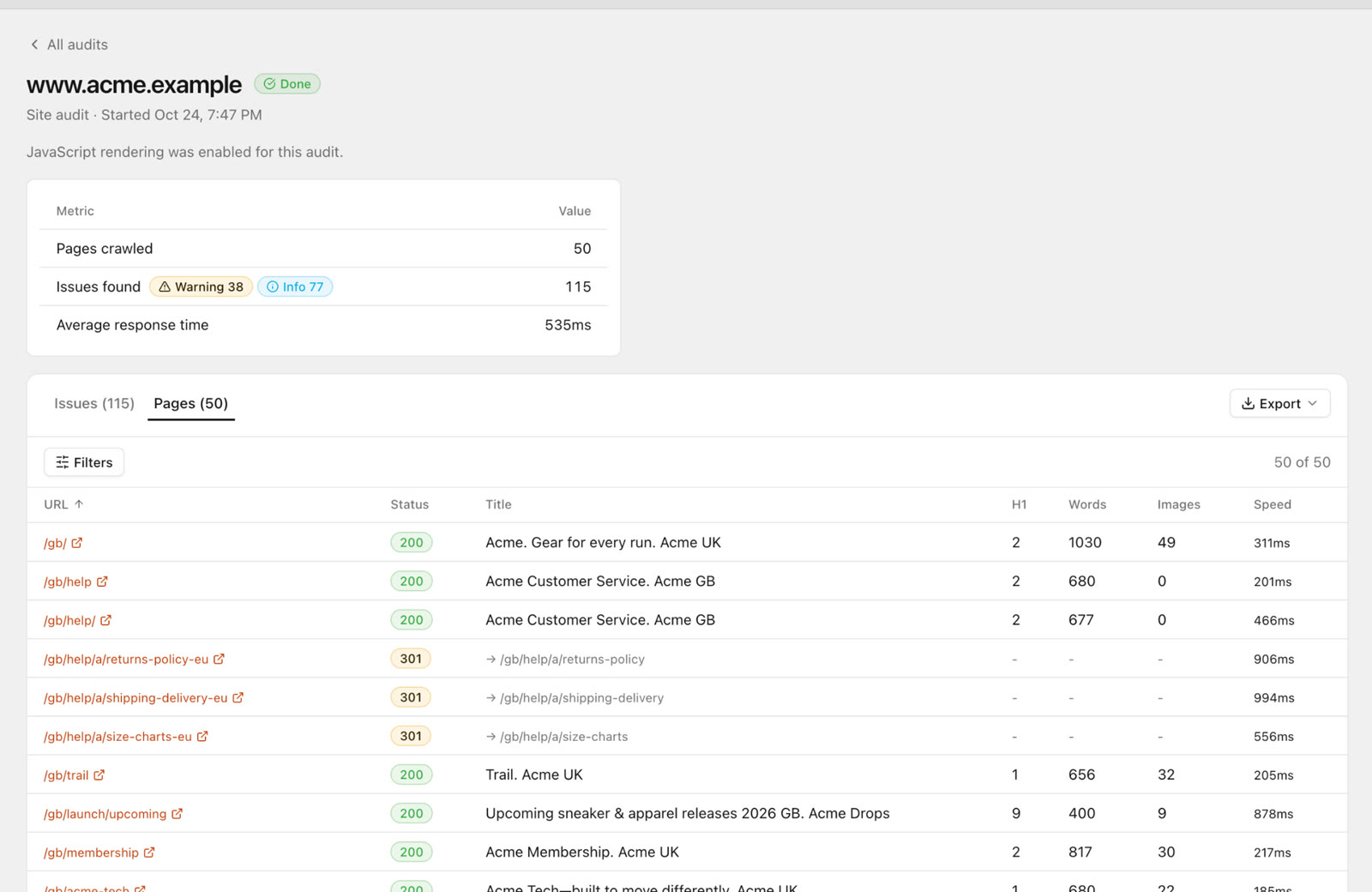
Task: Click the Done status badge
Action: coord(287,84)
